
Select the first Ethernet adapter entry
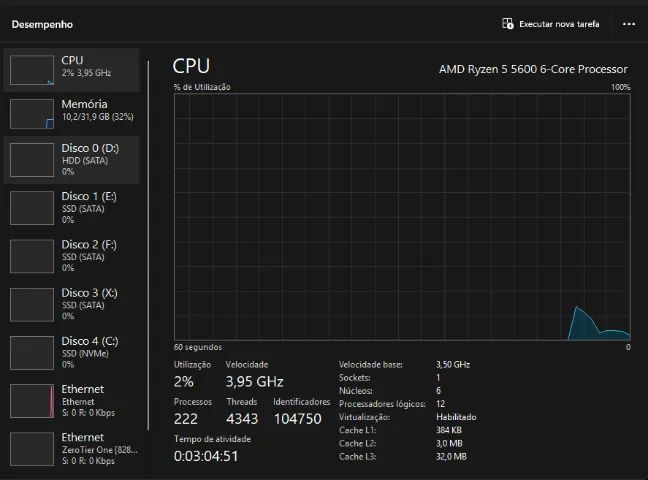(71, 401)
